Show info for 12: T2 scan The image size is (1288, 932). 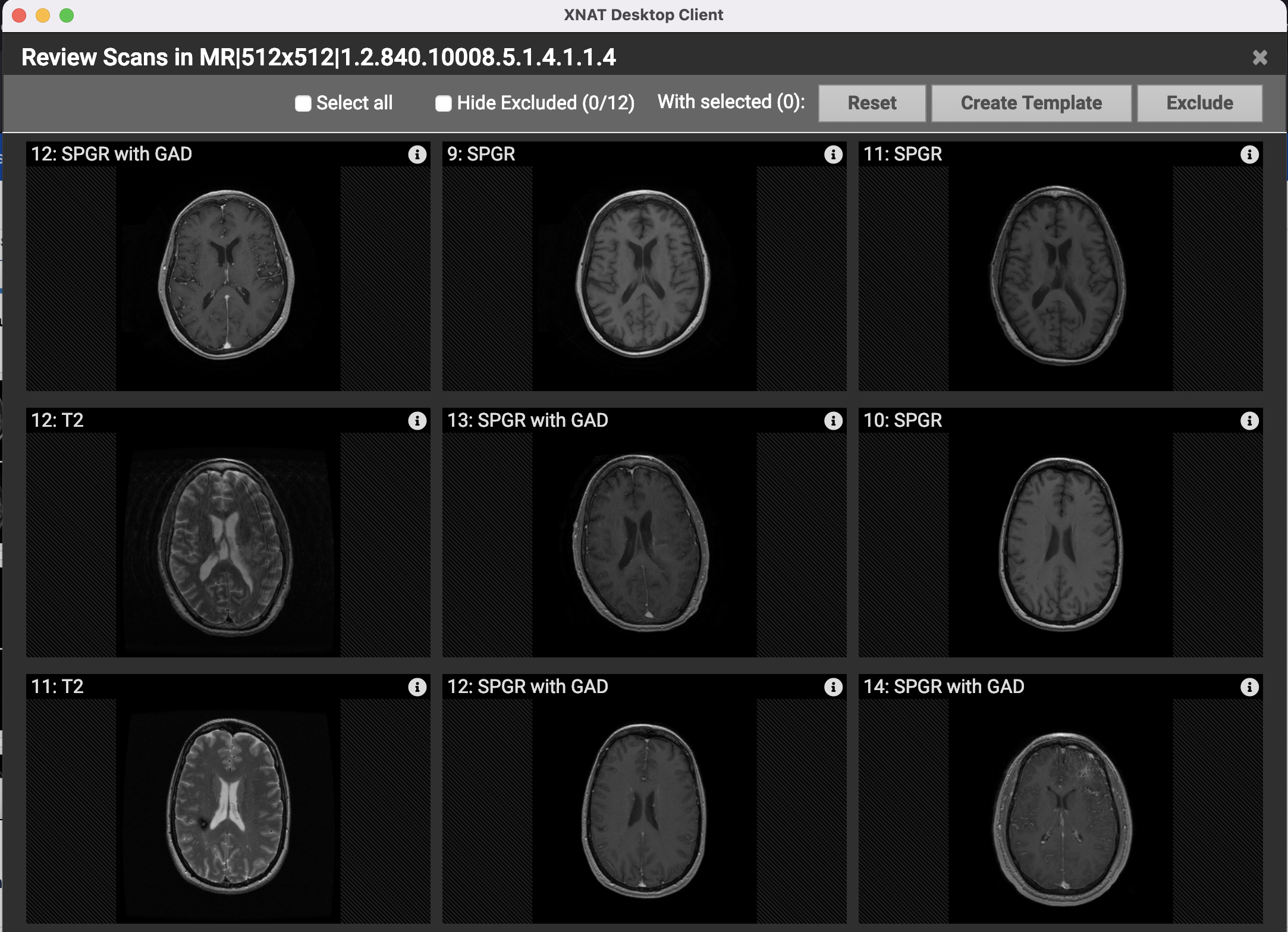coord(417,421)
